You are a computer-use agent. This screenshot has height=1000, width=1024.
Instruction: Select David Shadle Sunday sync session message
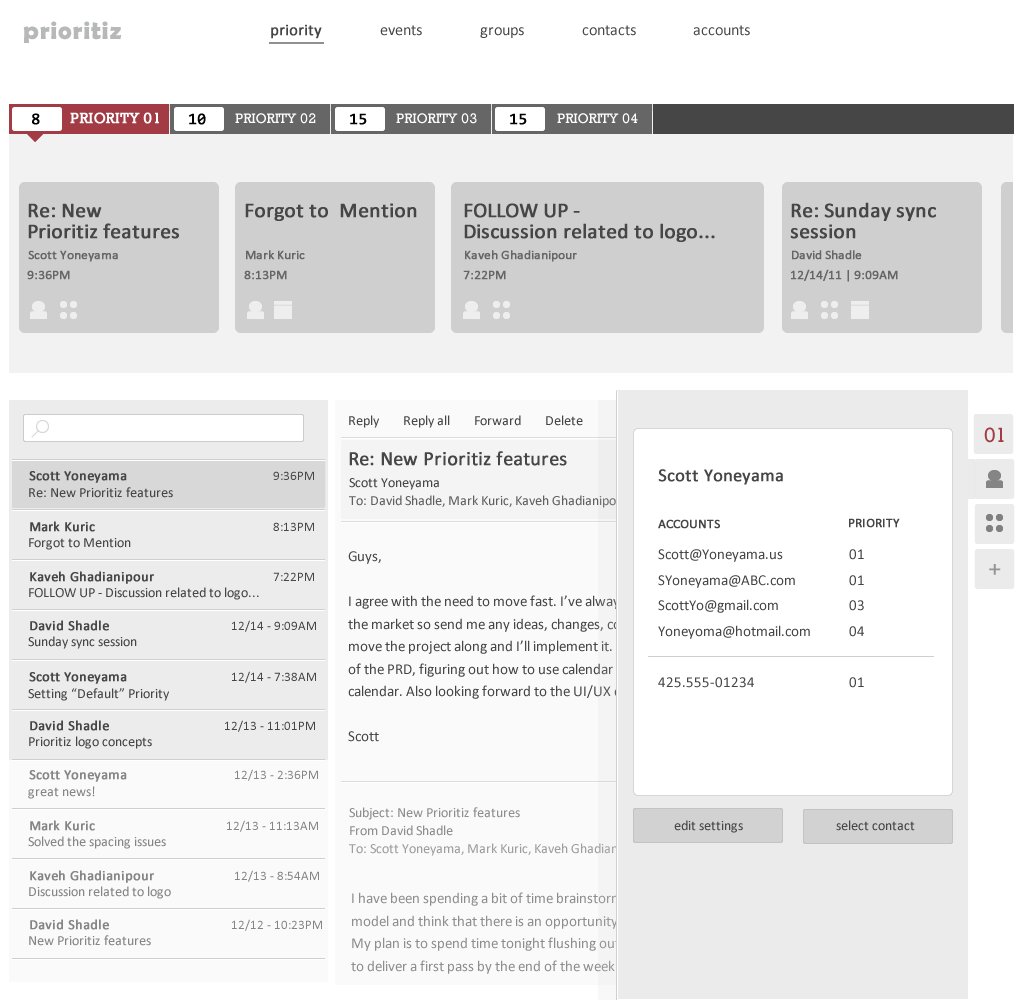tap(168, 634)
